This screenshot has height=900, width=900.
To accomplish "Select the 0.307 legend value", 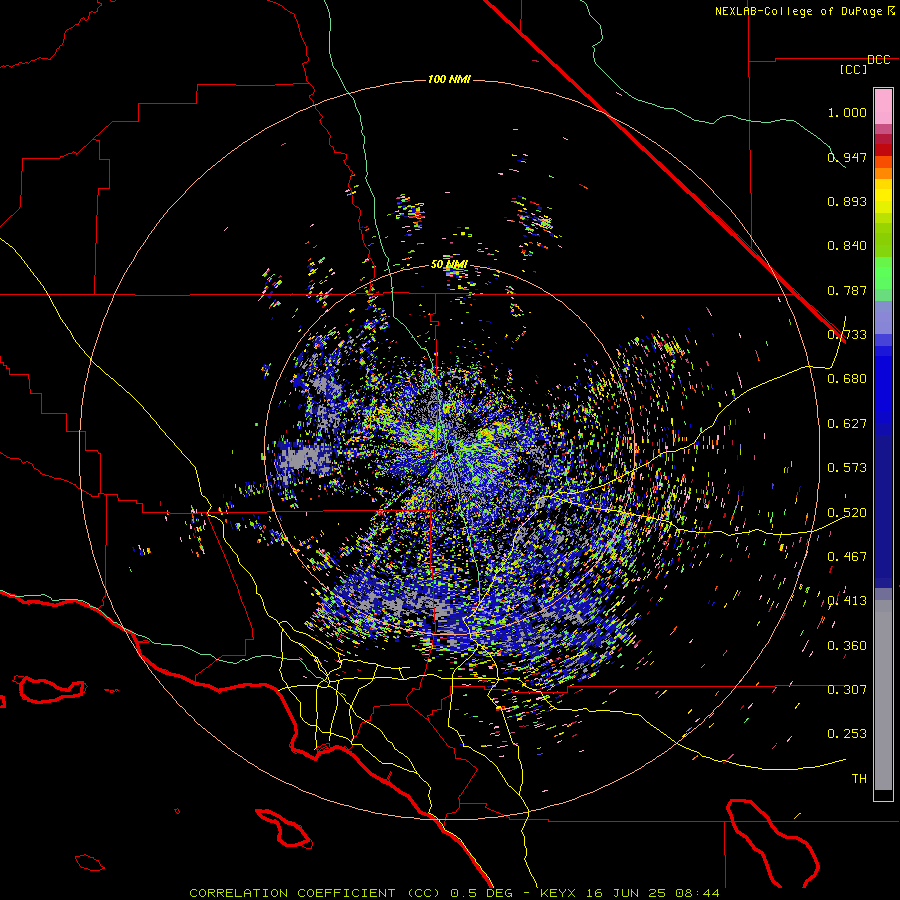I will 847,690.
